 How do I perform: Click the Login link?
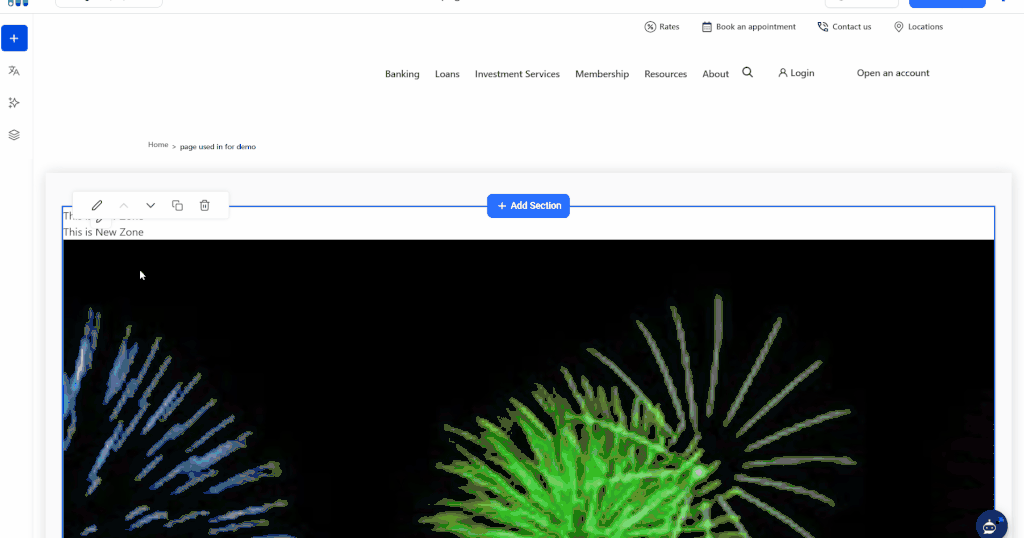point(802,73)
